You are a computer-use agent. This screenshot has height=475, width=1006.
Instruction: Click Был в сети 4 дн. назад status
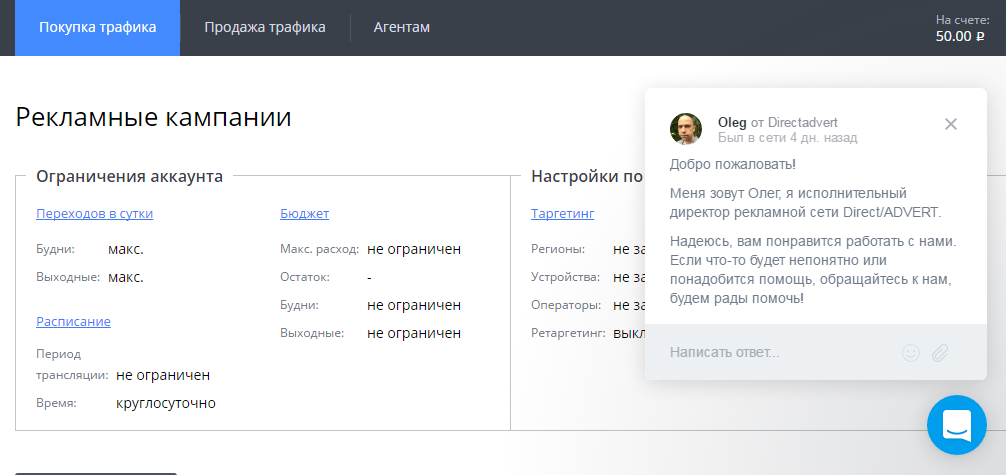(x=787, y=137)
